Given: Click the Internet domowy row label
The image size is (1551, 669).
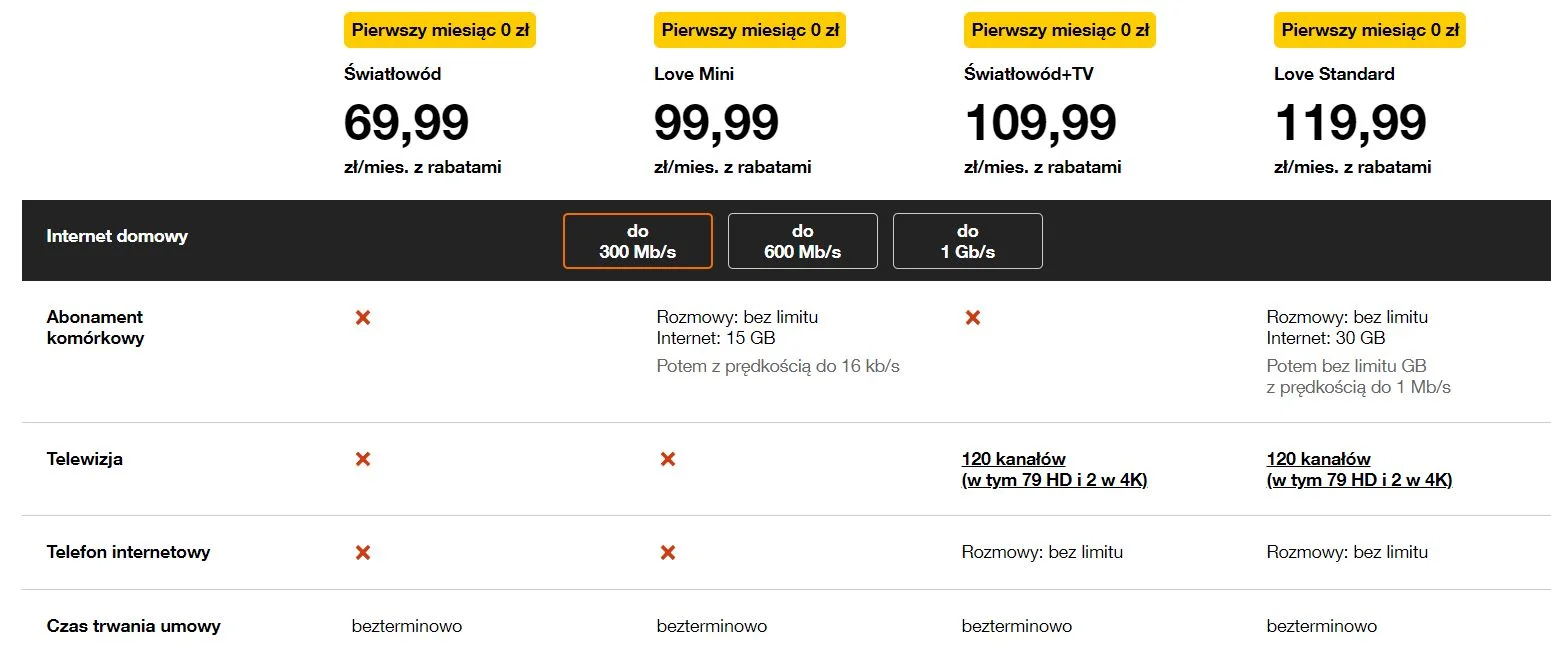Looking at the screenshot, I should (x=117, y=236).
